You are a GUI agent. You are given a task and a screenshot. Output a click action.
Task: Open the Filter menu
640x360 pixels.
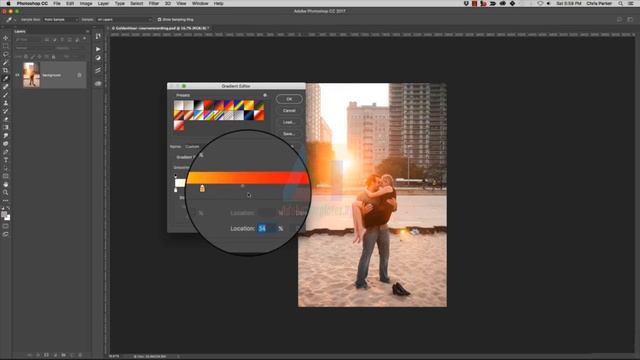153,3
